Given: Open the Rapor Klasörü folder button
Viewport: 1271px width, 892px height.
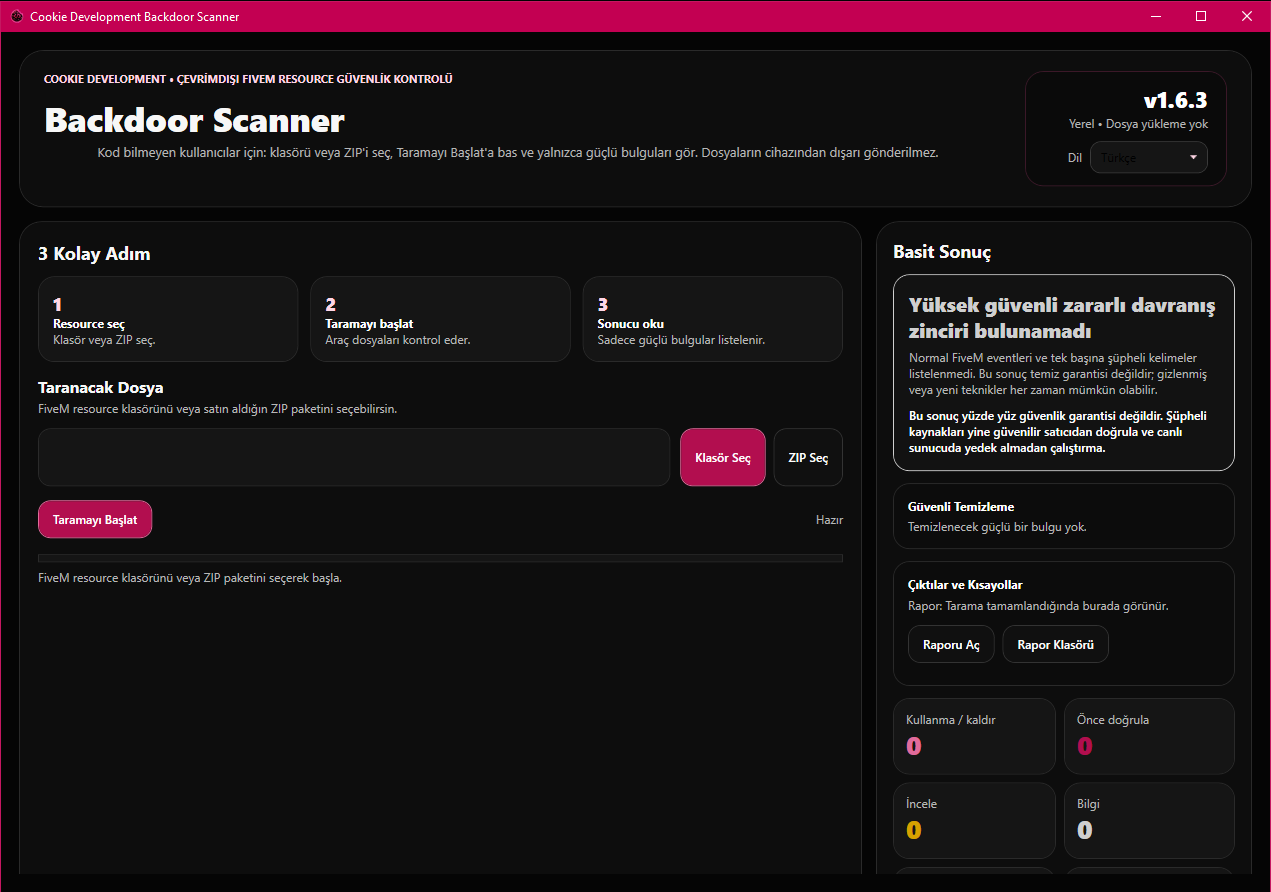Looking at the screenshot, I should (1055, 644).
